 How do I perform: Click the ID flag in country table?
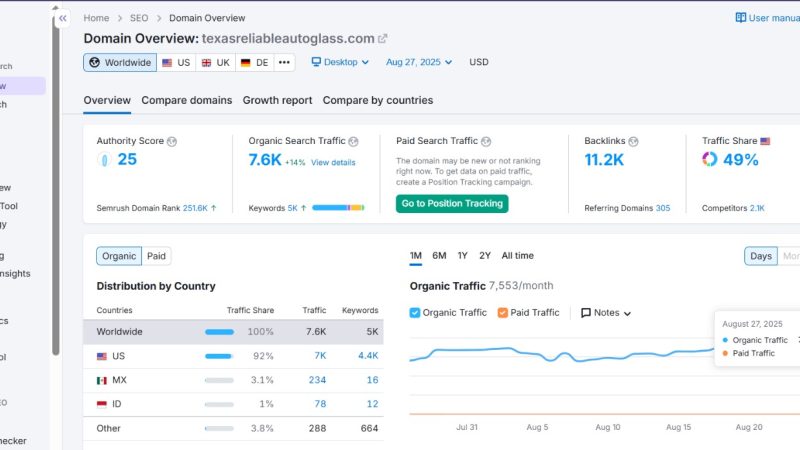[102, 404]
